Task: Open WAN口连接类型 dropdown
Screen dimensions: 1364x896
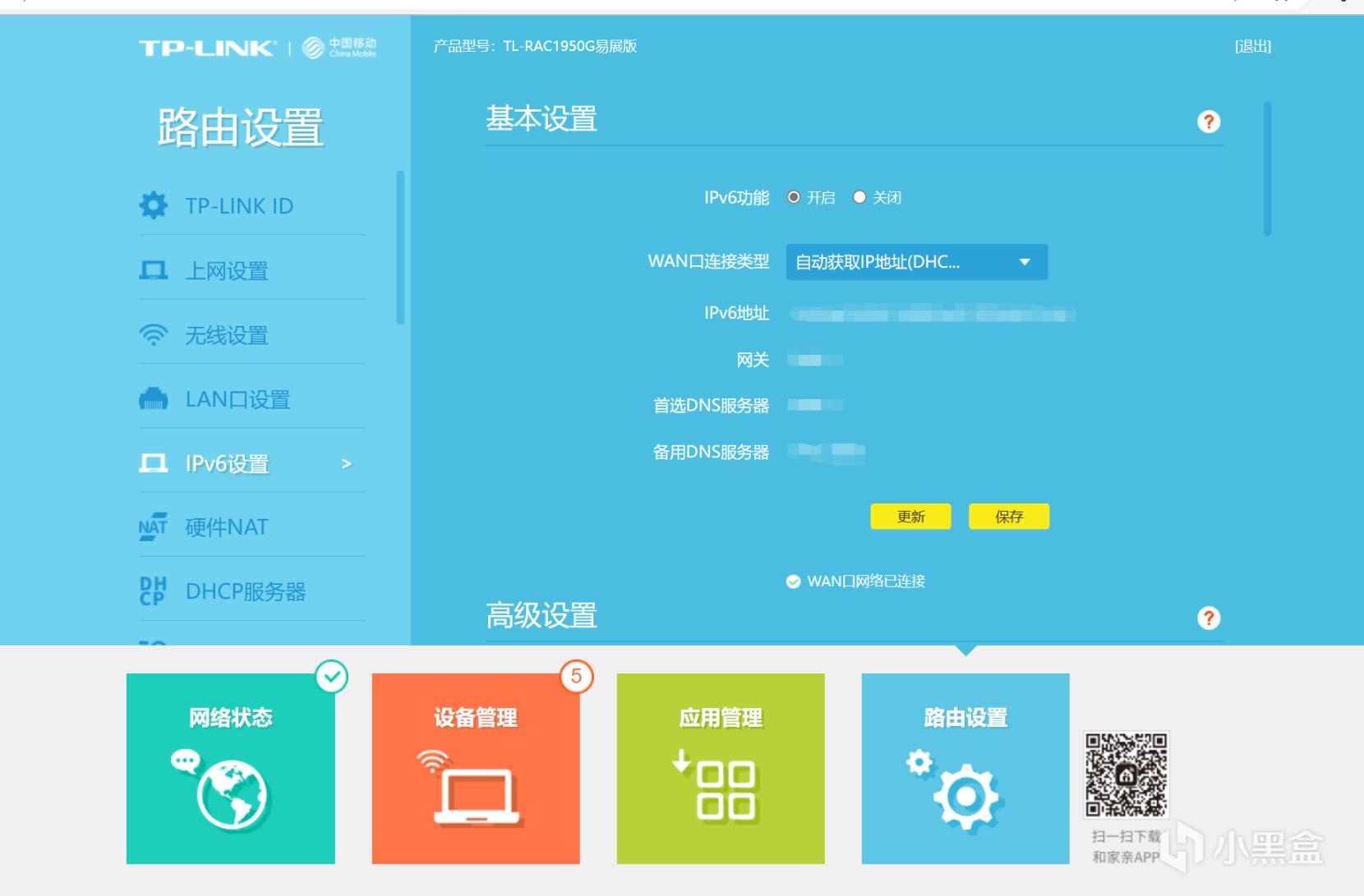Action: coord(917,262)
